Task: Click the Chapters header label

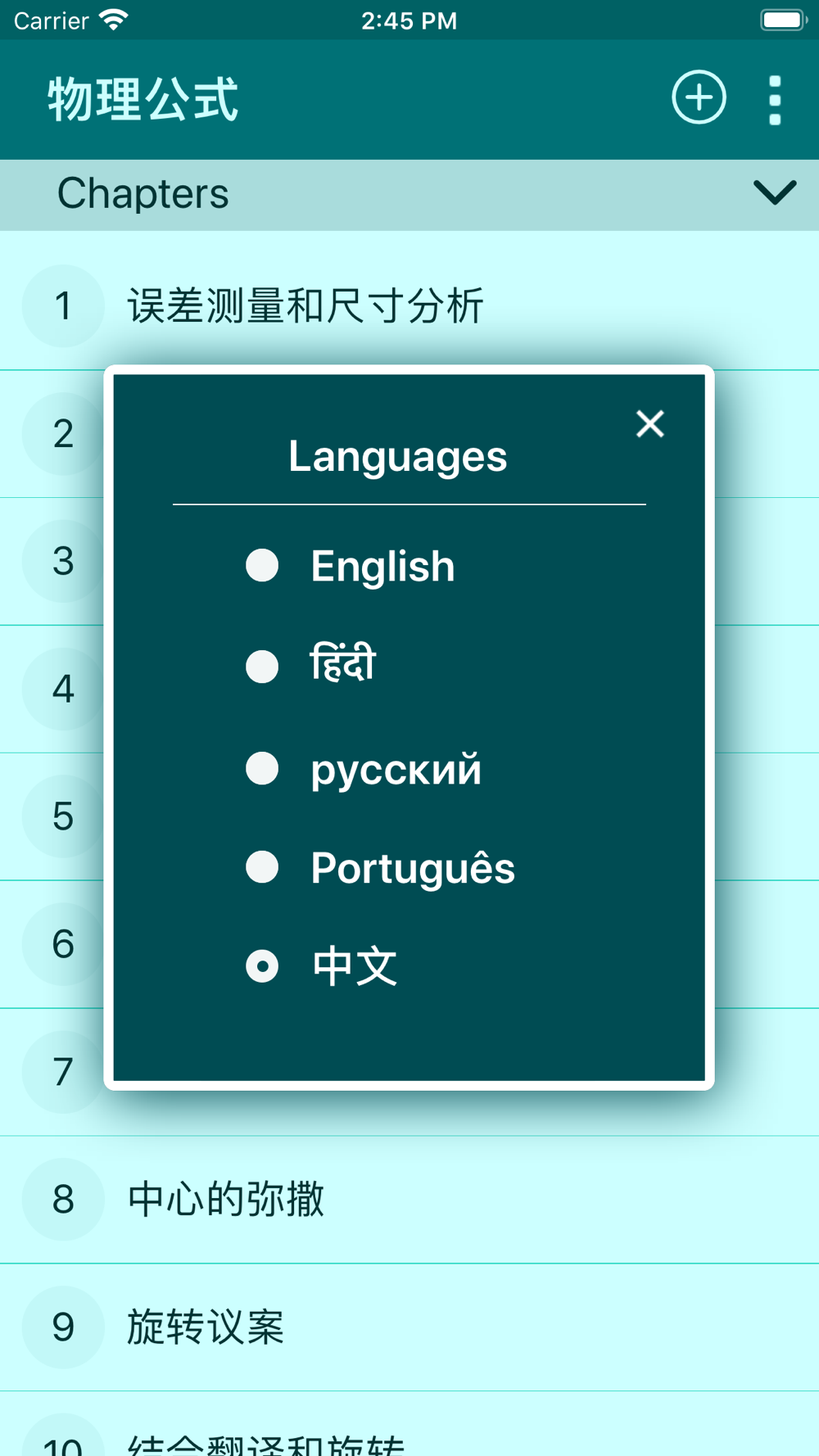Action: pos(143,193)
